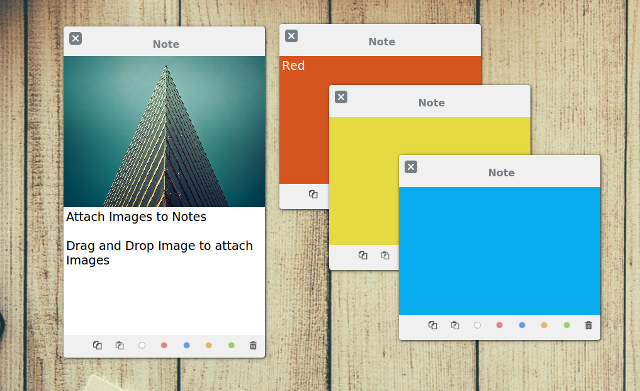Viewport: 640px width, 391px height.
Task: Close the note containing the building image
Action: click(x=76, y=38)
